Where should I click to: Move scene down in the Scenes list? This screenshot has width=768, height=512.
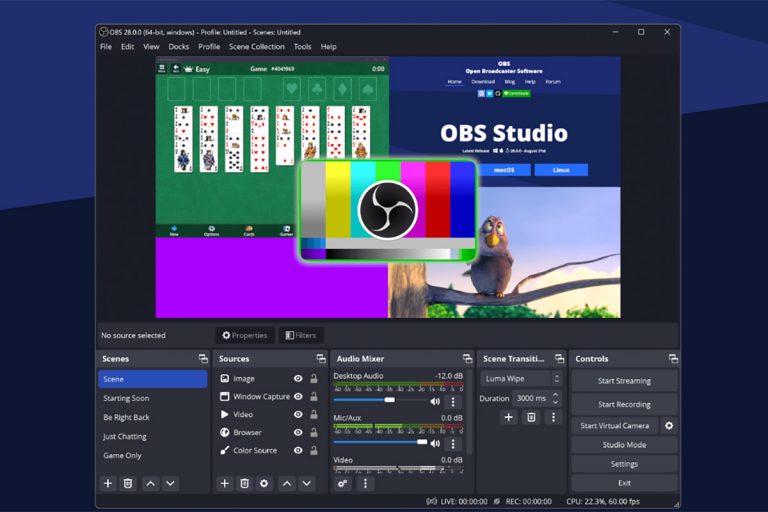[170, 484]
